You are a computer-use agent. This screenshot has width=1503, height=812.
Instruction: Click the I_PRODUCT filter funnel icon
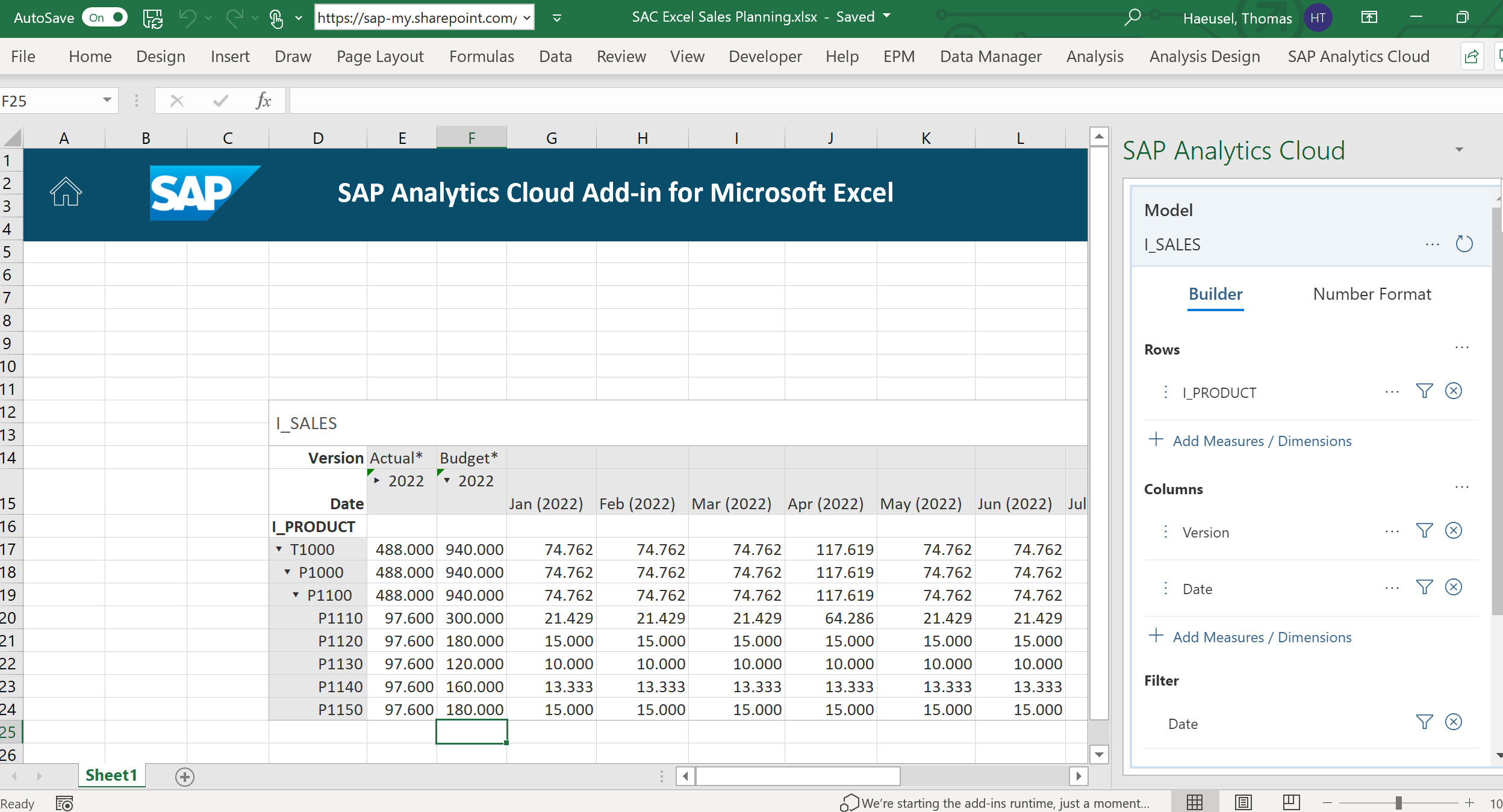coord(1424,391)
